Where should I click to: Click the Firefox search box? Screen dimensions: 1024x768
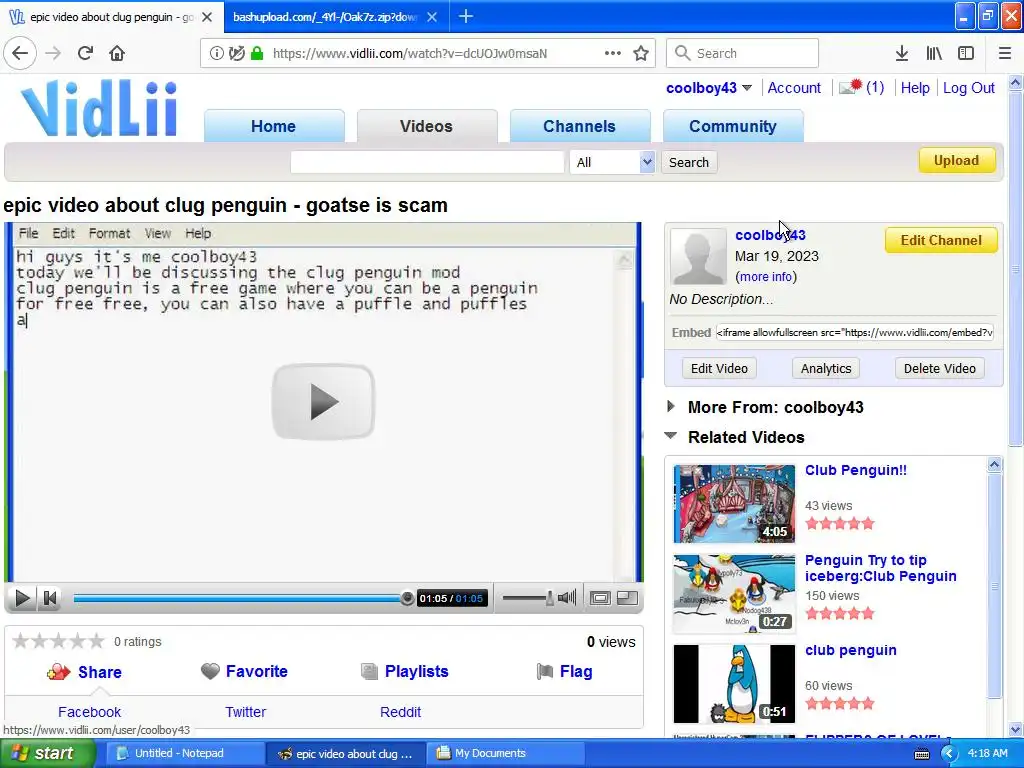click(743, 54)
